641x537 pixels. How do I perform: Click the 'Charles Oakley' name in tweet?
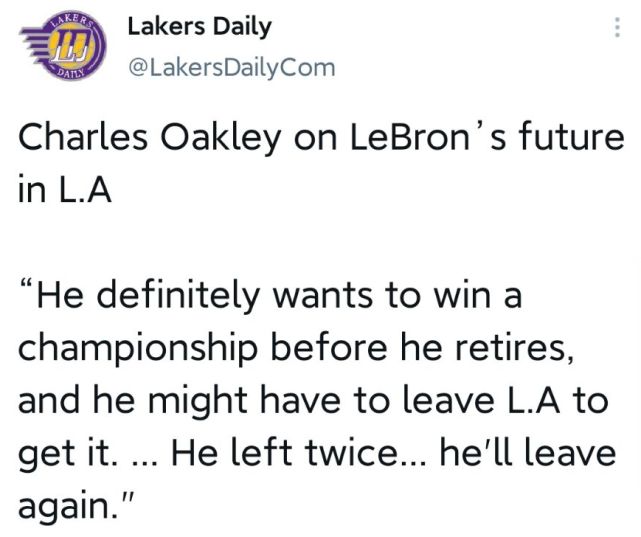click(150, 138)
